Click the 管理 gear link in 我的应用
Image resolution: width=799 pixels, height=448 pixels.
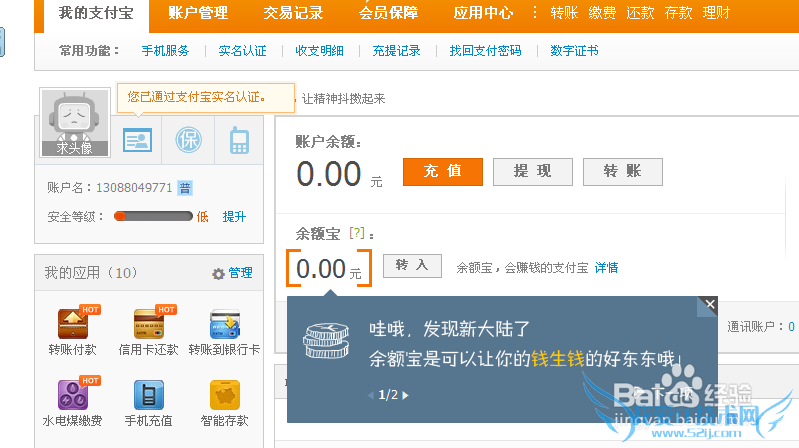pyautogui.click(x=232, y=273)
